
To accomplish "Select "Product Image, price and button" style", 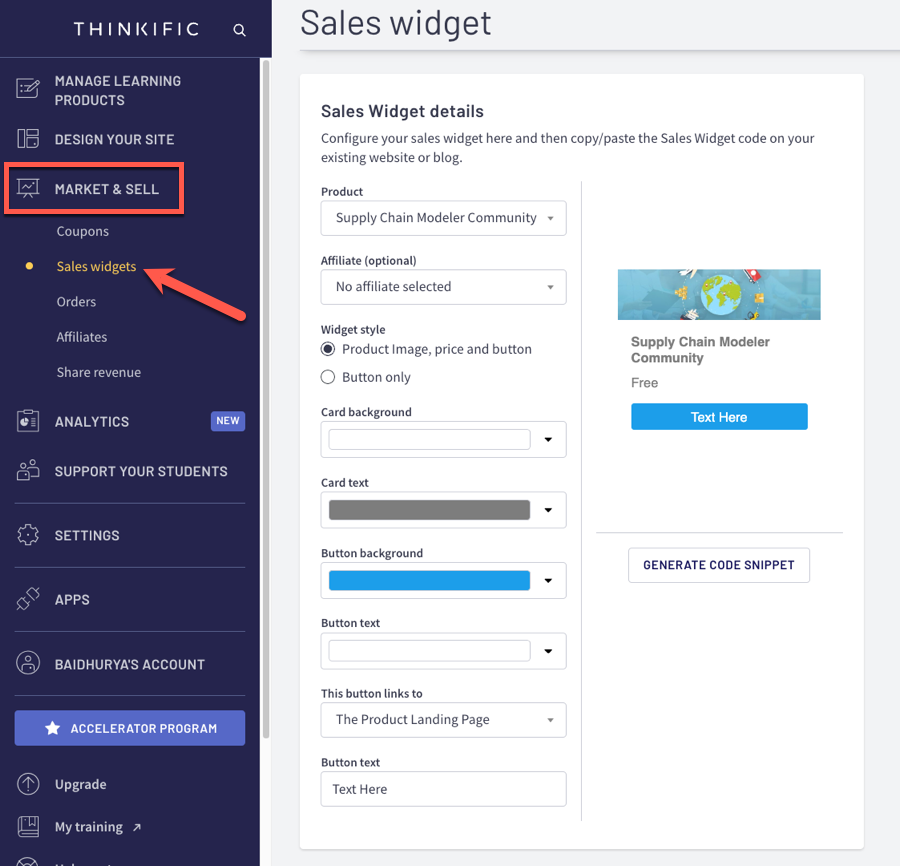I will (x=328, y=349).
